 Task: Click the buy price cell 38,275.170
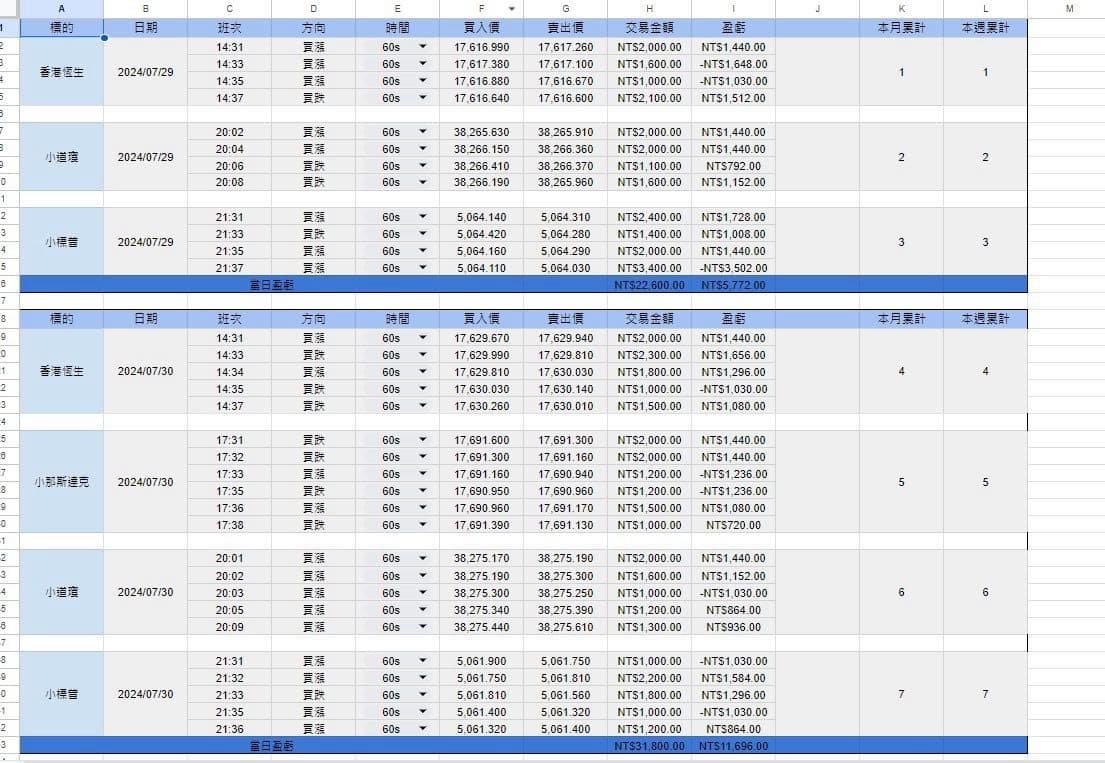[481, 558]
